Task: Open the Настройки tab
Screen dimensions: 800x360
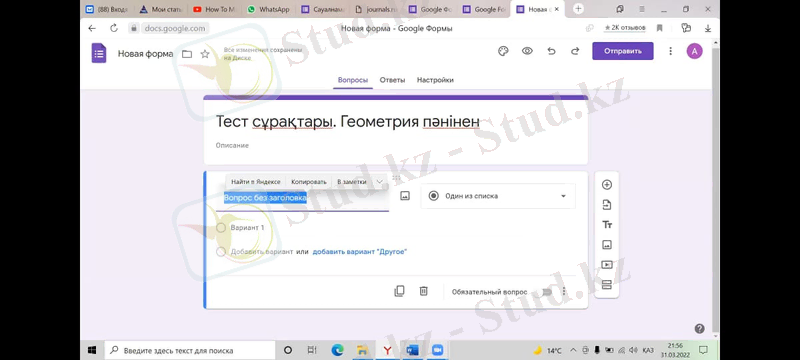Action: click(435, 80)
